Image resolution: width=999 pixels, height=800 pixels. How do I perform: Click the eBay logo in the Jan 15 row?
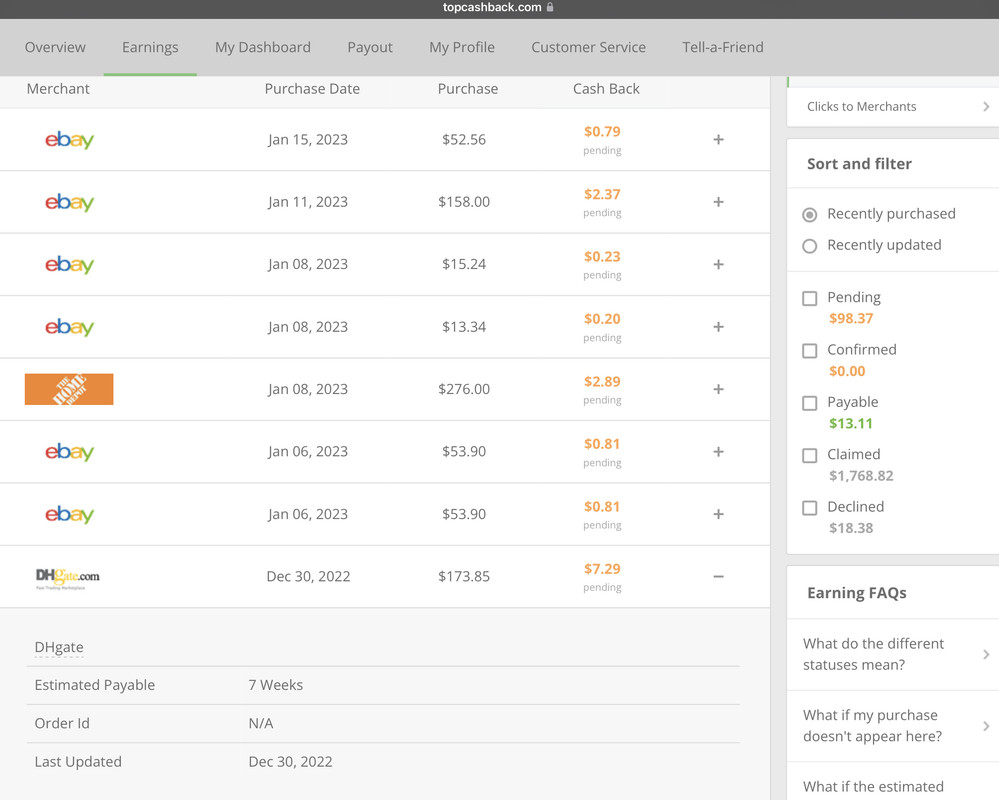coord(69,139)
